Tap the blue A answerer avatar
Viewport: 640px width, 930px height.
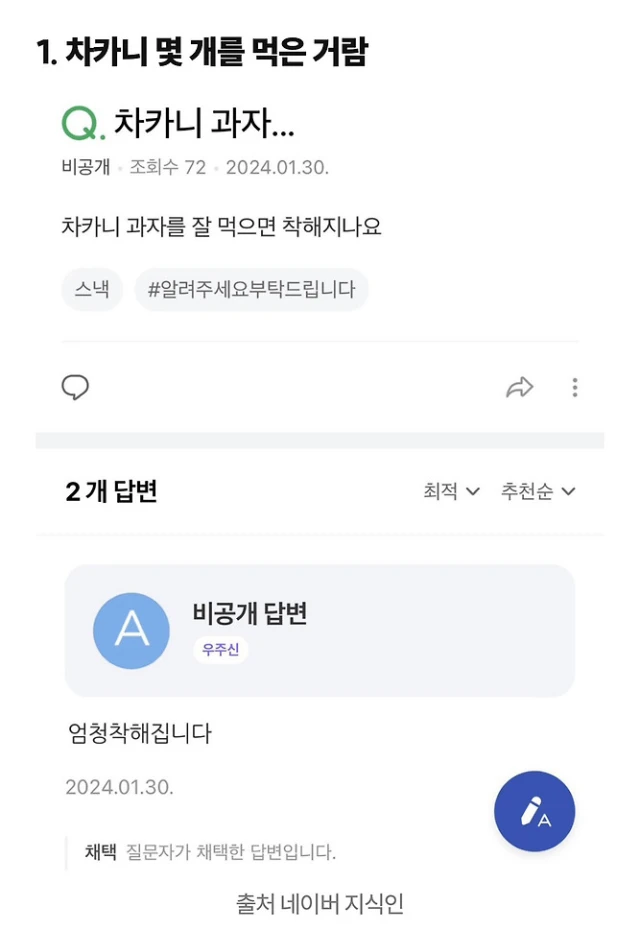coord(131,630)
